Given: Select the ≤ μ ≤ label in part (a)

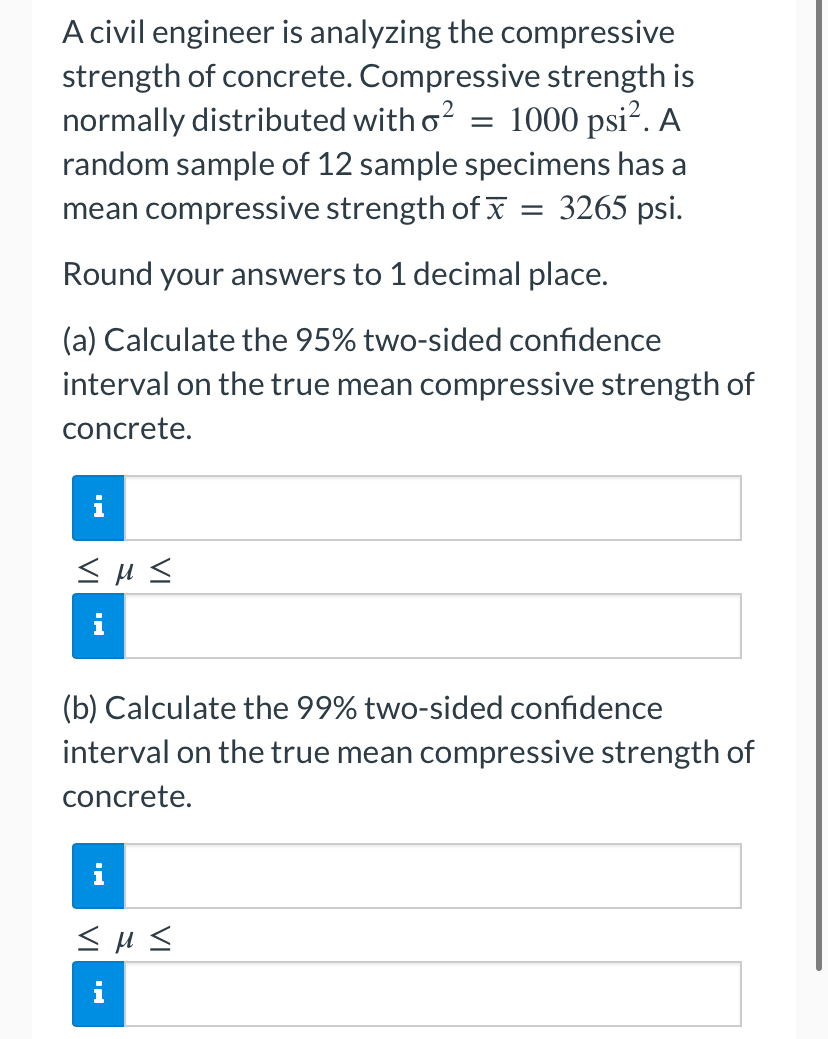Looking at the screenshot, I should click(122, 569).
